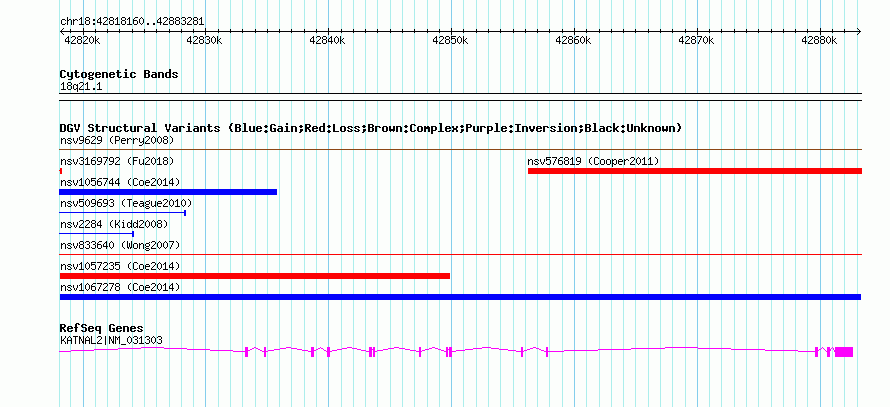Click the 42830k ruler tick label

point(205,41)
